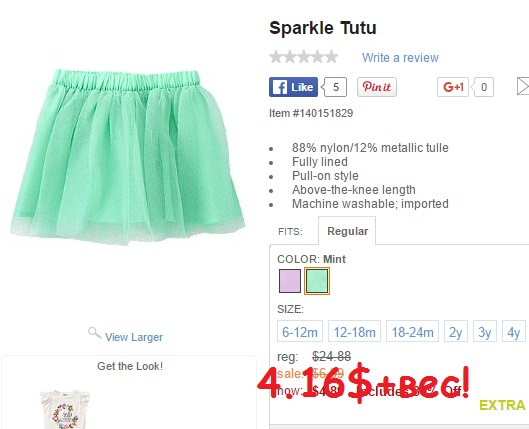Select size 6-12m

click(300, 331)
